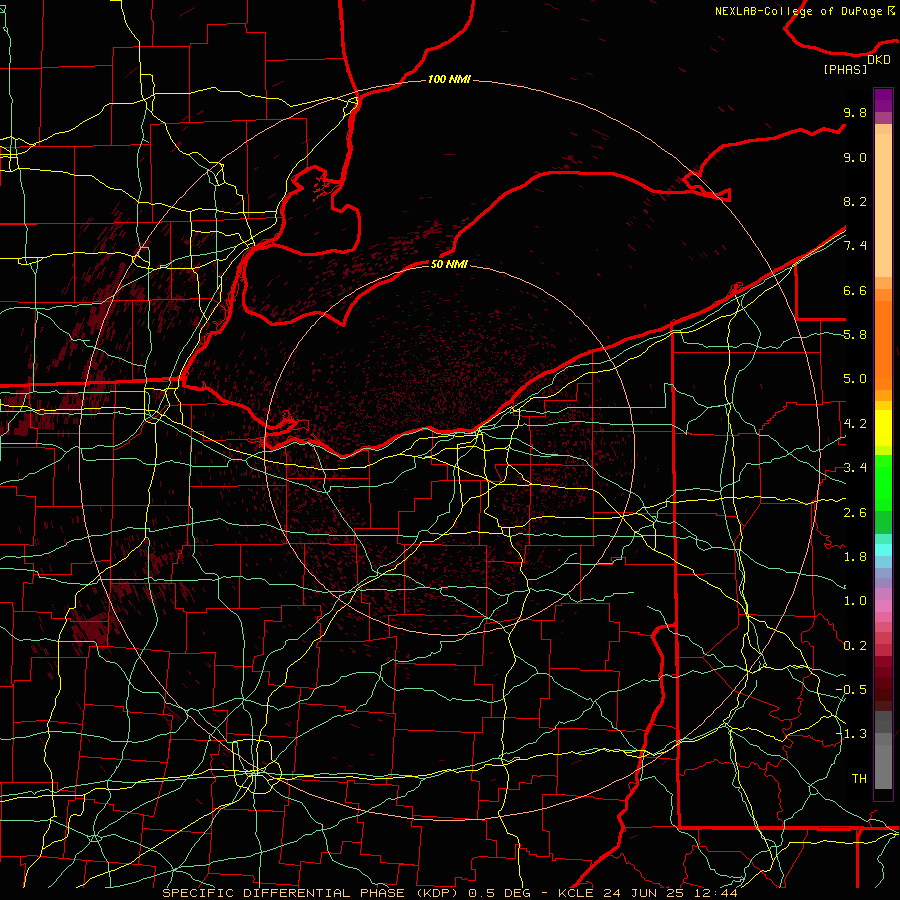Pick the pink band of the color bar
The width and height of the screenshot is (900, 900).
(883, 606)
